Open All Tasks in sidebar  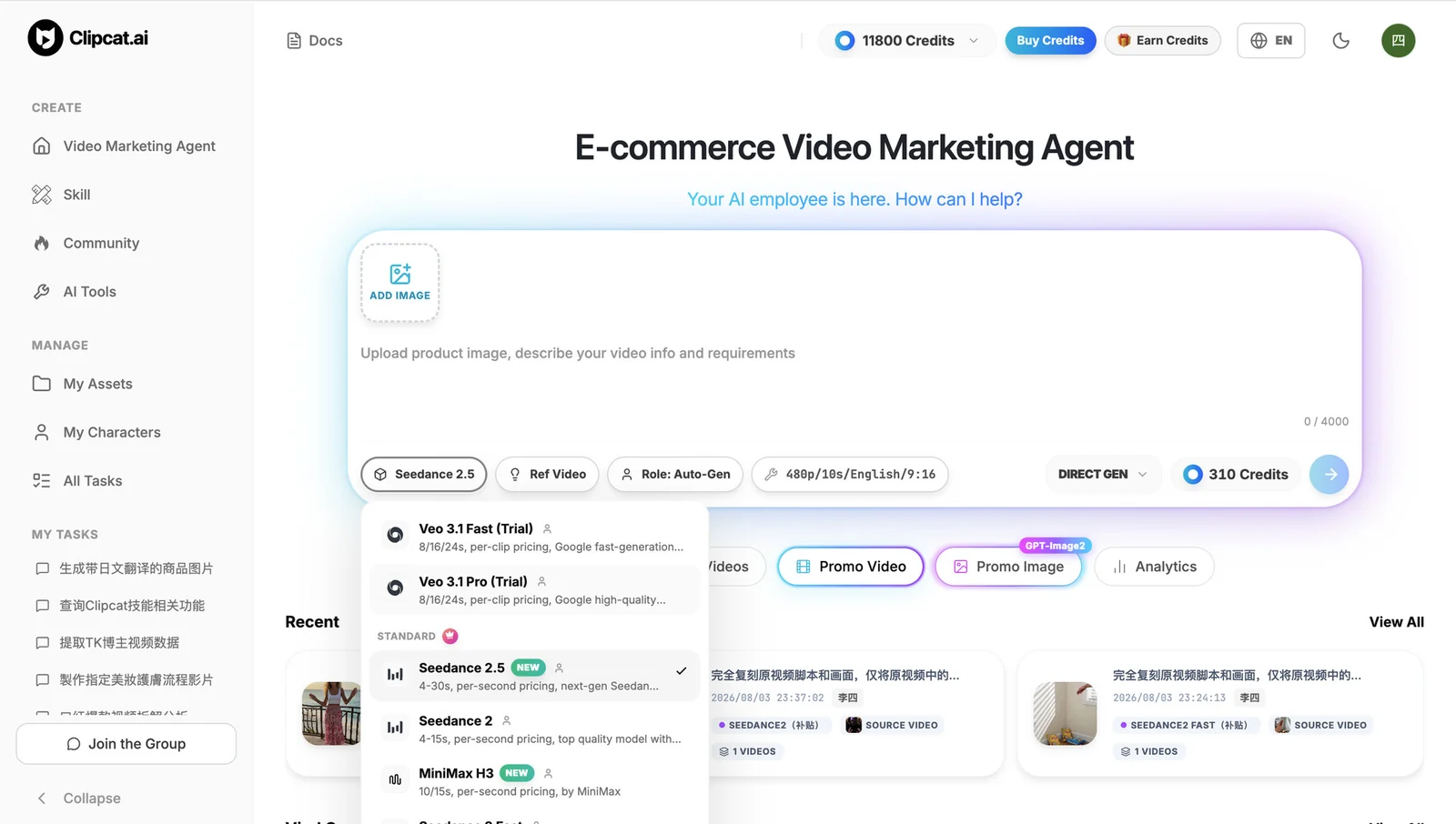tap(126, 481)
